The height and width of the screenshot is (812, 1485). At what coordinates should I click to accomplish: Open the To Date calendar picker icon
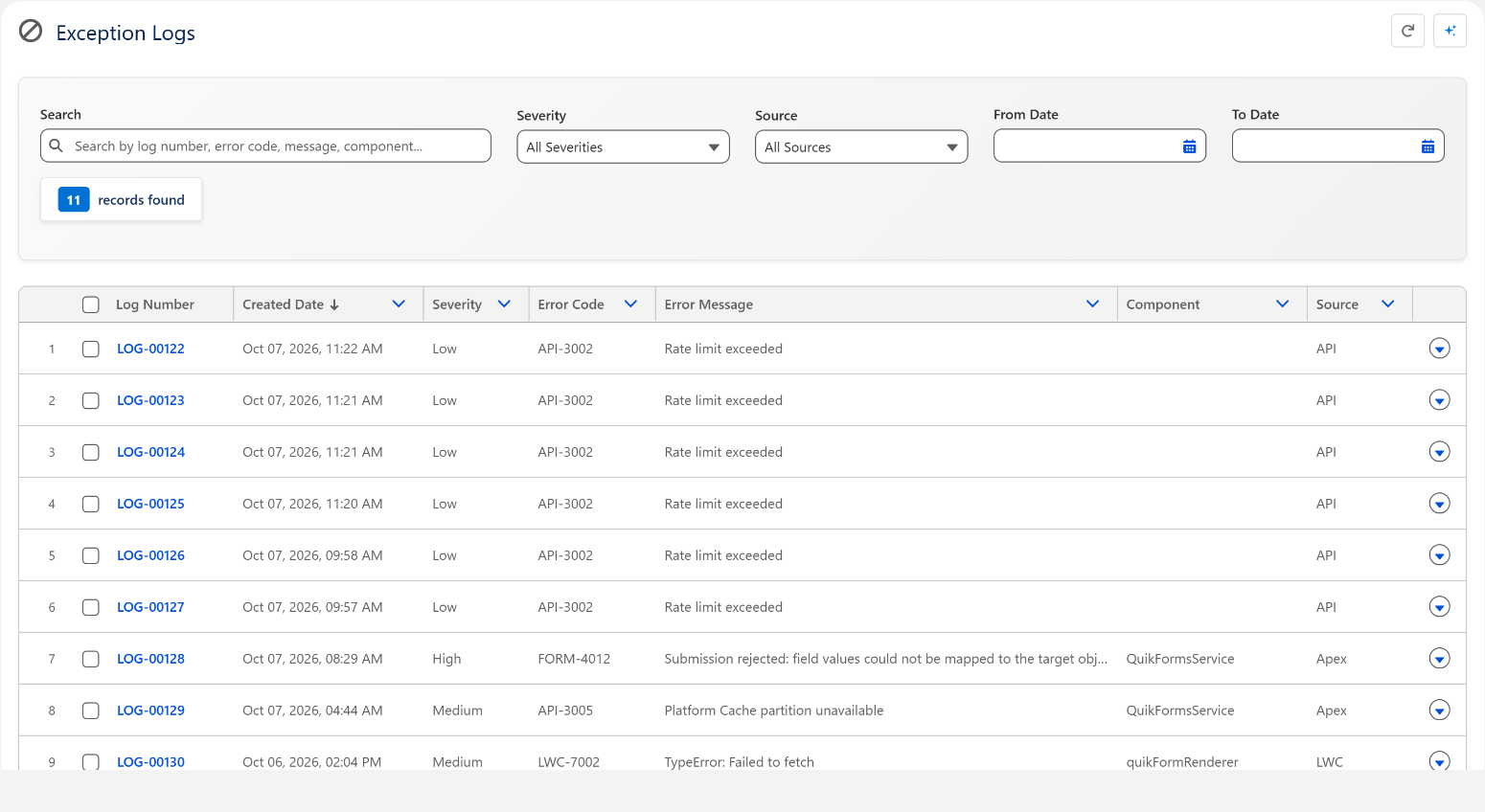point(1428,147)
